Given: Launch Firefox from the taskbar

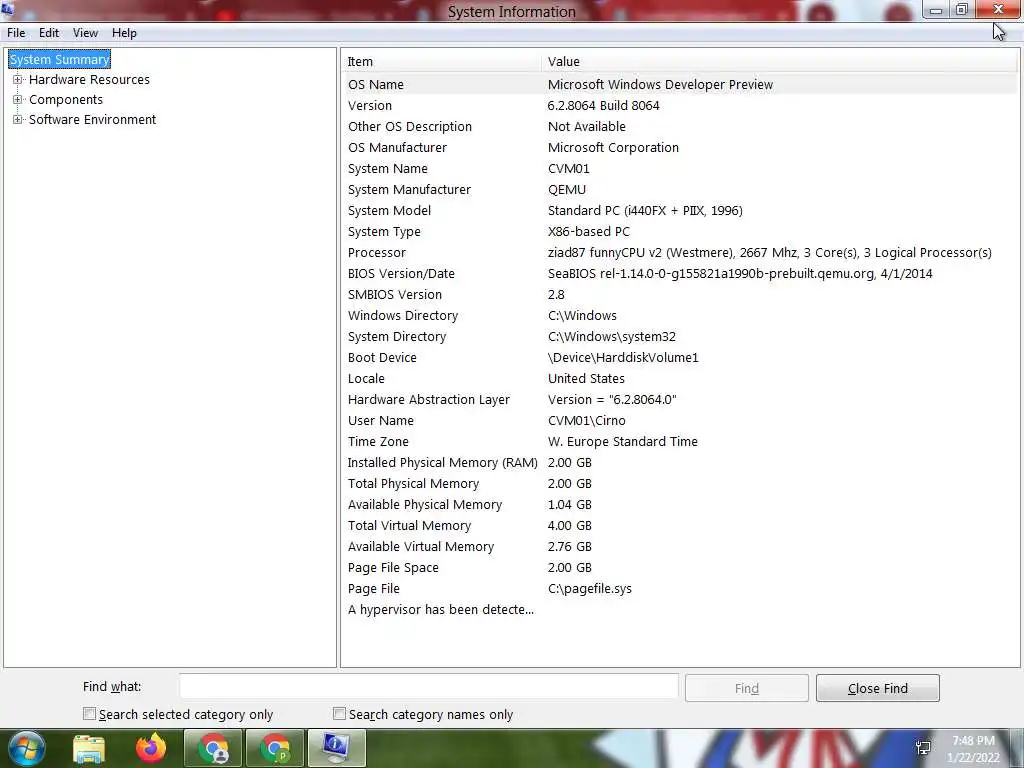Looking at the screenshot, I should pos(151,748).
